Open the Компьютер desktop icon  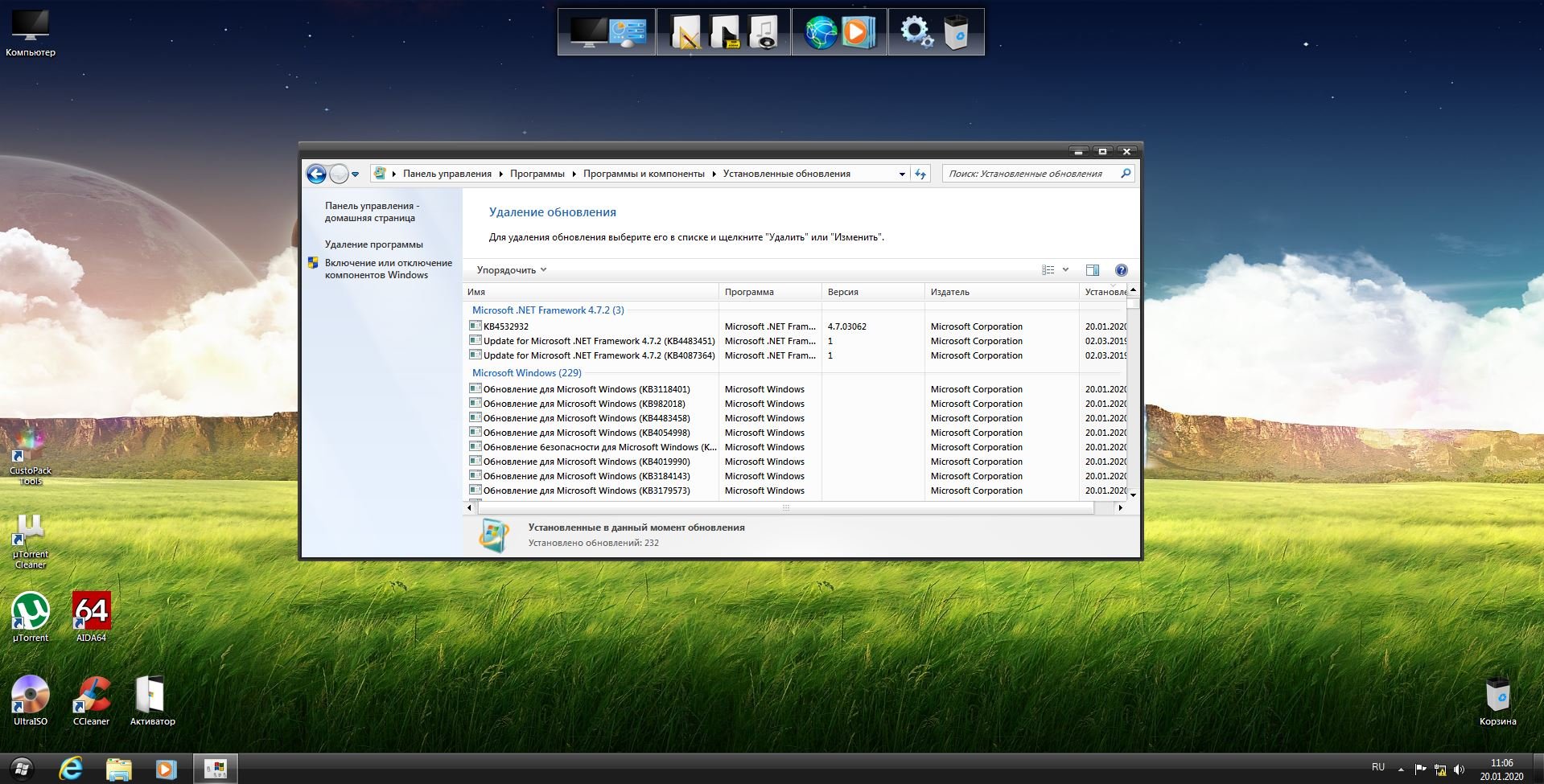click(x=31, y=34)
